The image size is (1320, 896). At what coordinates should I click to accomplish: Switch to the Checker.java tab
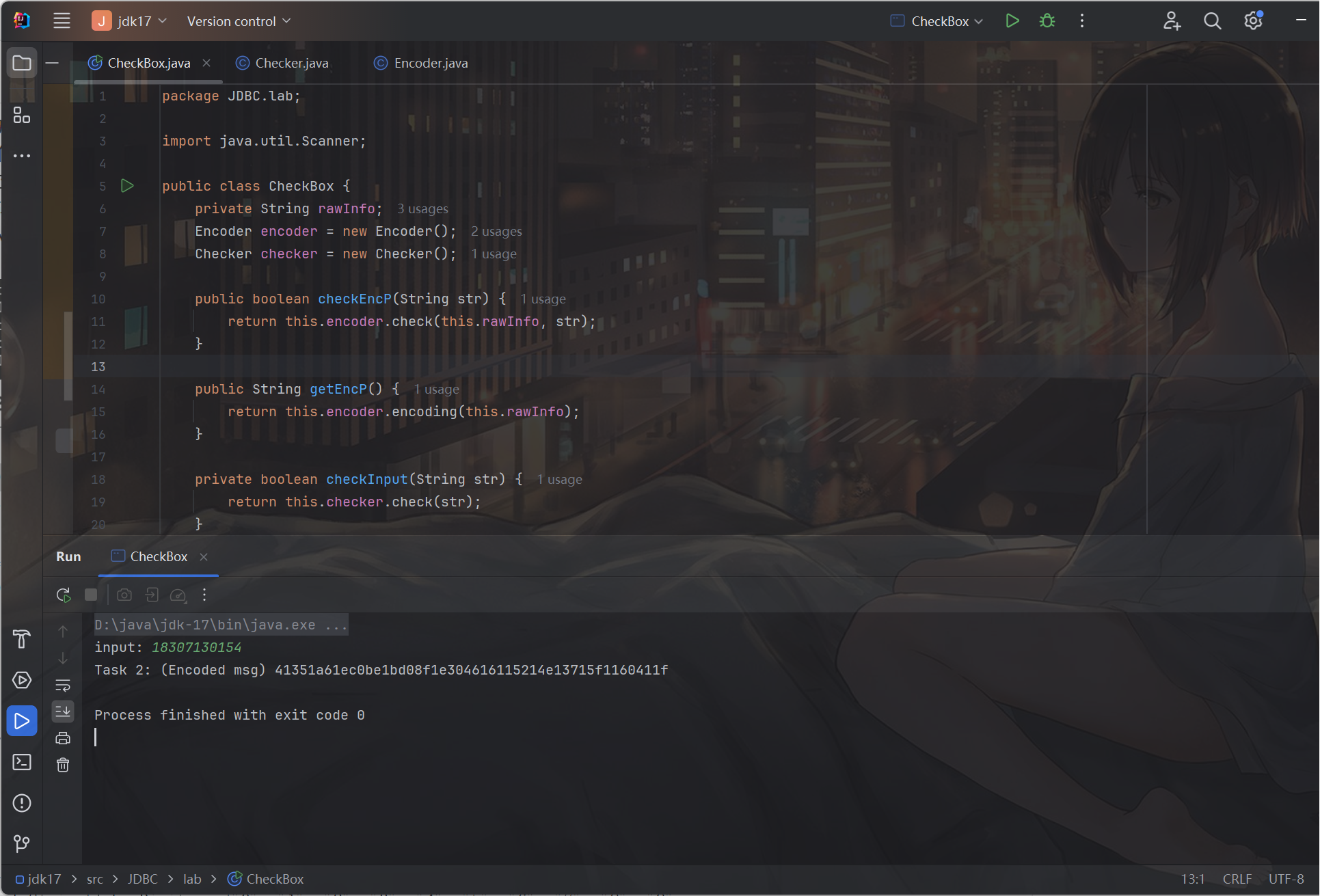(x=291, y=63)
